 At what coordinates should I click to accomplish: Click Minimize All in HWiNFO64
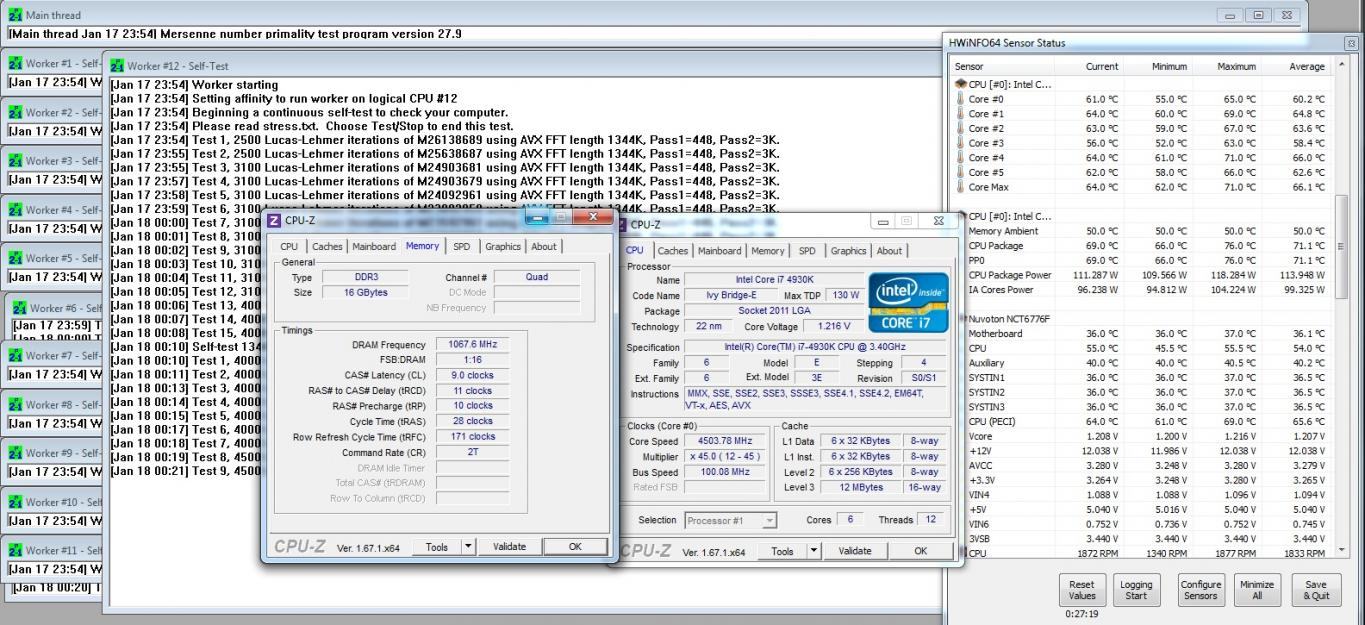pyautogui.click(x=1257, y=590)
